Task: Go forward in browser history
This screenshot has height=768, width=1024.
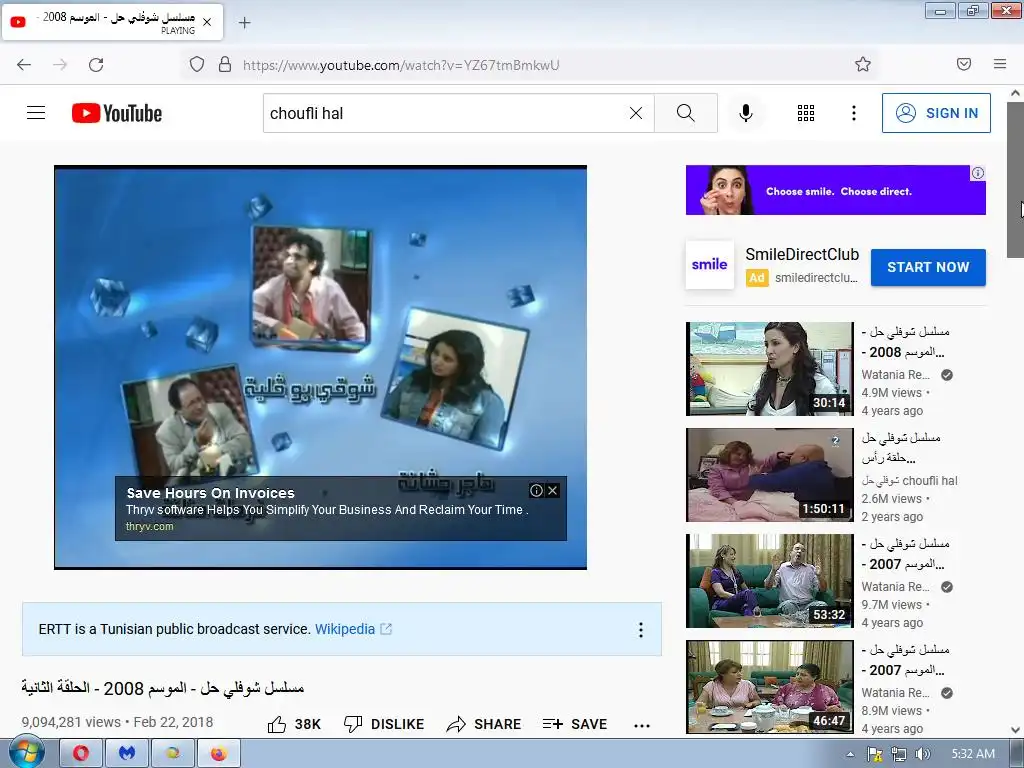Action: pyautogui.click(x=60, y=64)
